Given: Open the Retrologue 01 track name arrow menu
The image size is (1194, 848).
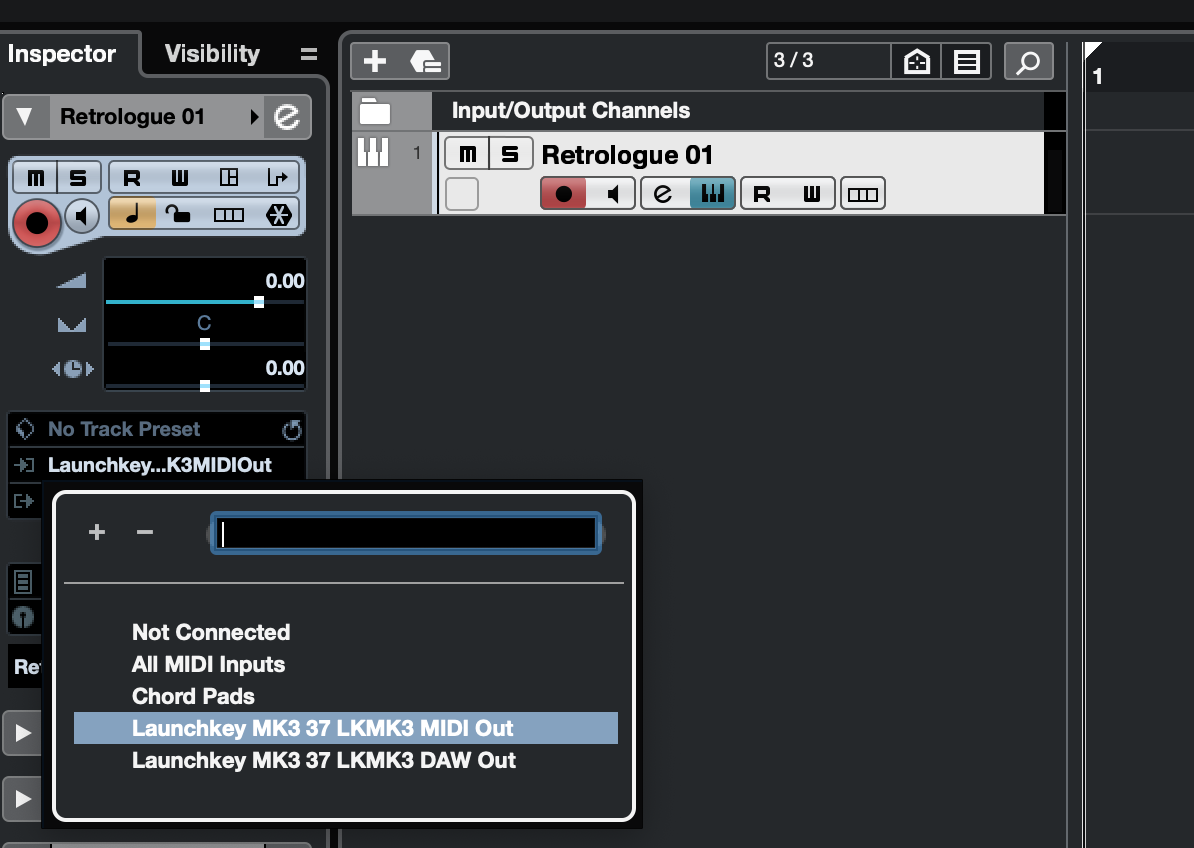Looking at the screenshot, I should 254,116.
